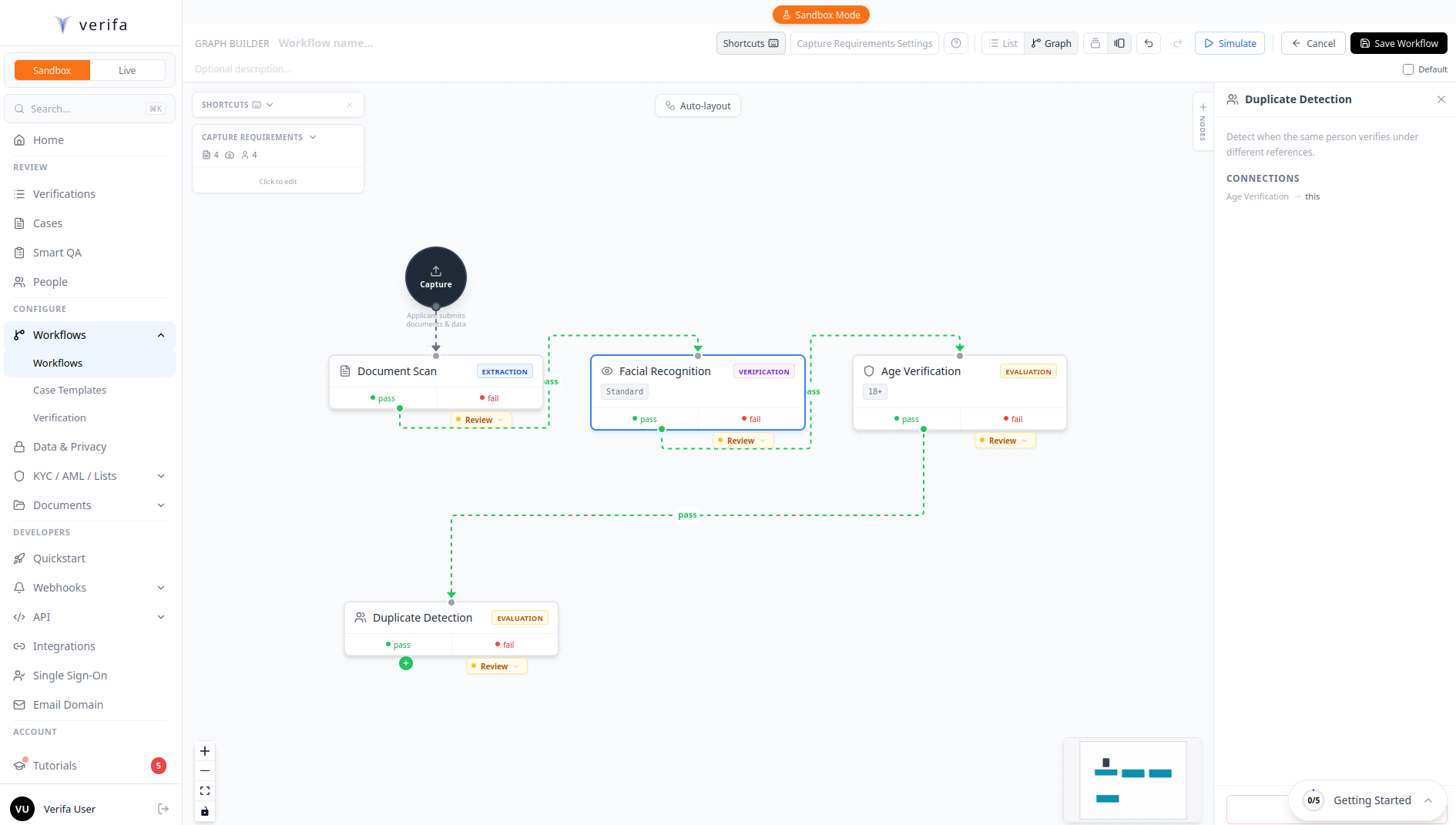
Task: Open the Smart QA section
Action: point(56,252)
